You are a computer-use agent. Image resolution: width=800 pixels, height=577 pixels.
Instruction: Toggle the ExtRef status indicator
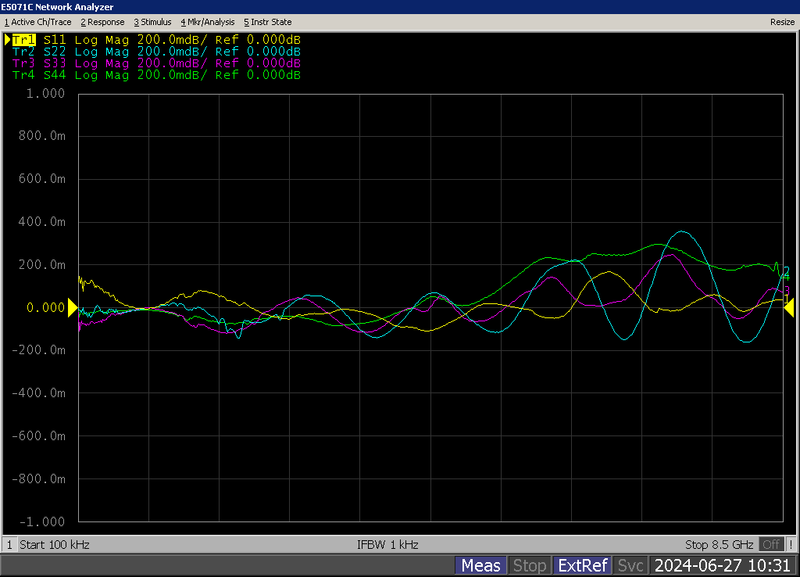[582, 566]
